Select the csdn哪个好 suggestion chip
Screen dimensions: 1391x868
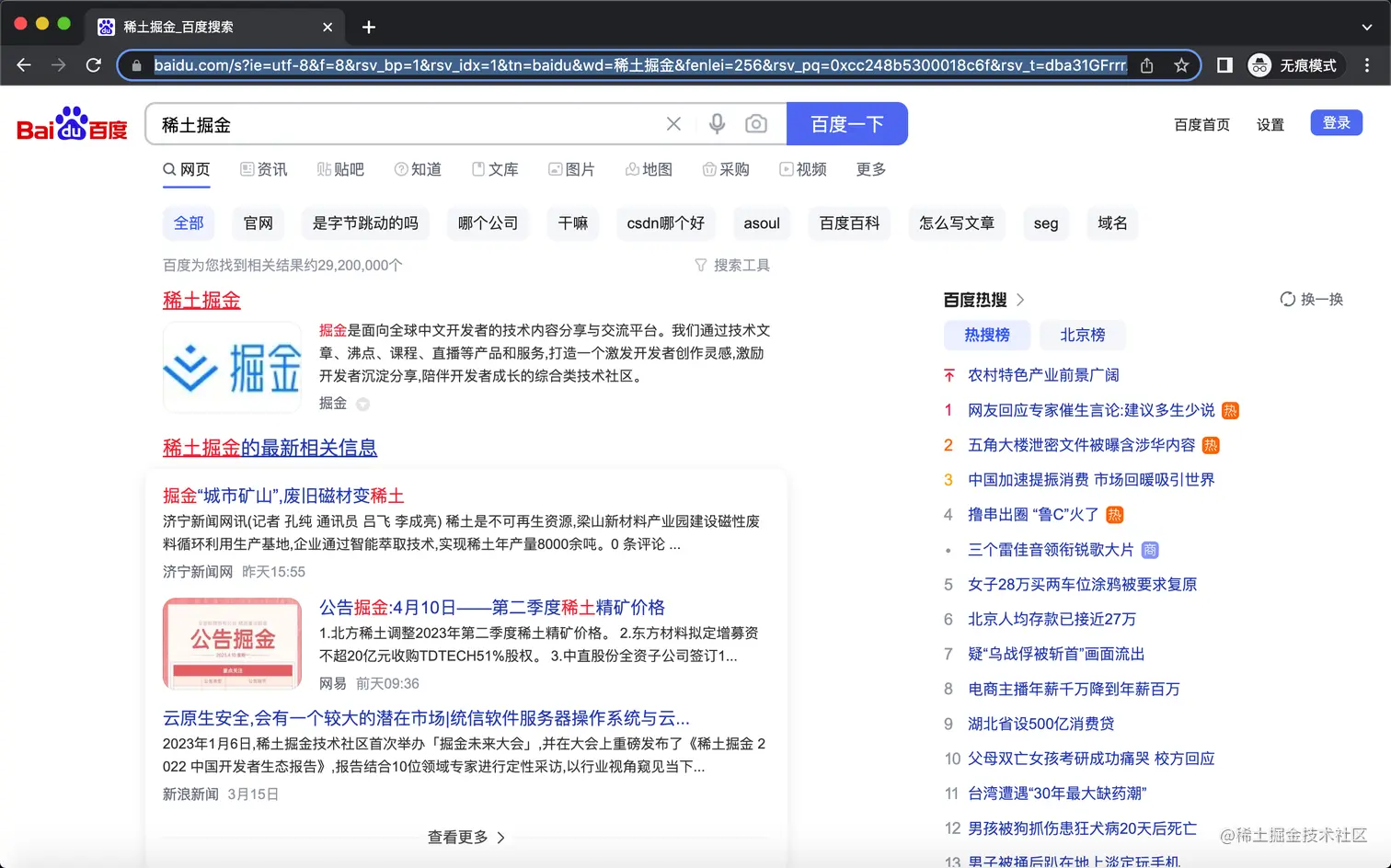tap(666, 223)
